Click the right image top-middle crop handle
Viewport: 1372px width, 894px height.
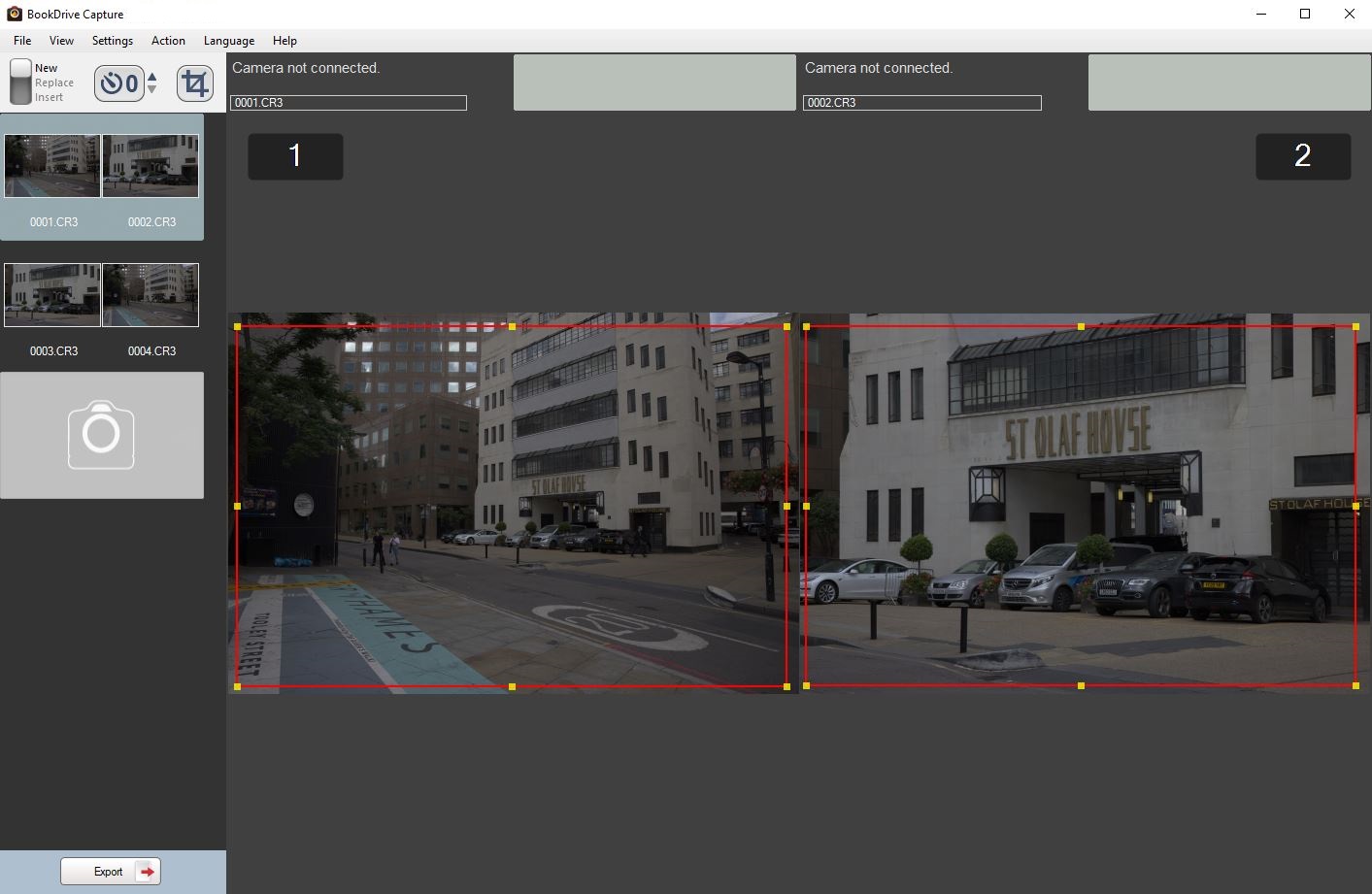(x=1081, y=327)
